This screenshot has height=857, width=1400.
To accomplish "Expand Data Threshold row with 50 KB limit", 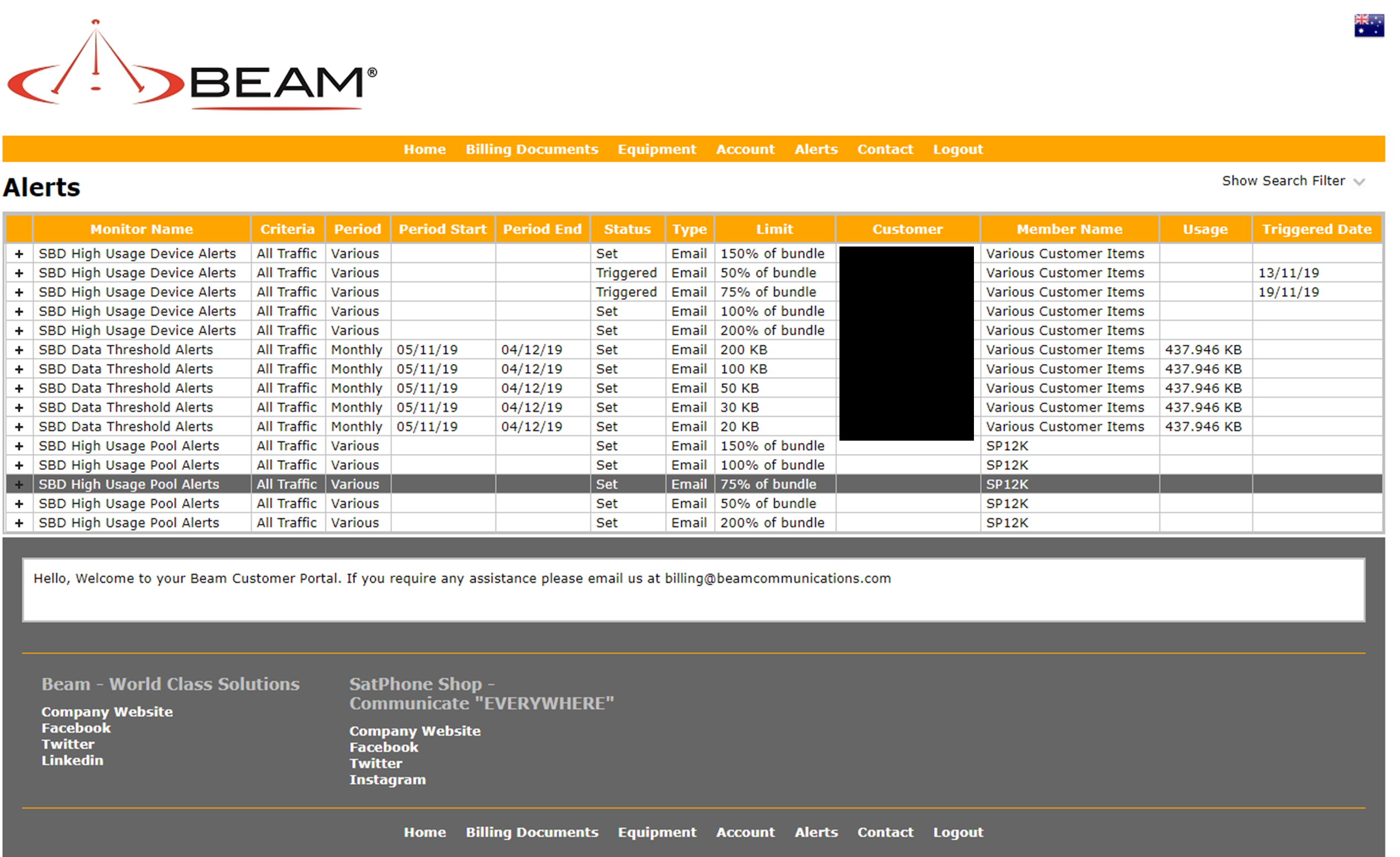I will click(19, 389).
